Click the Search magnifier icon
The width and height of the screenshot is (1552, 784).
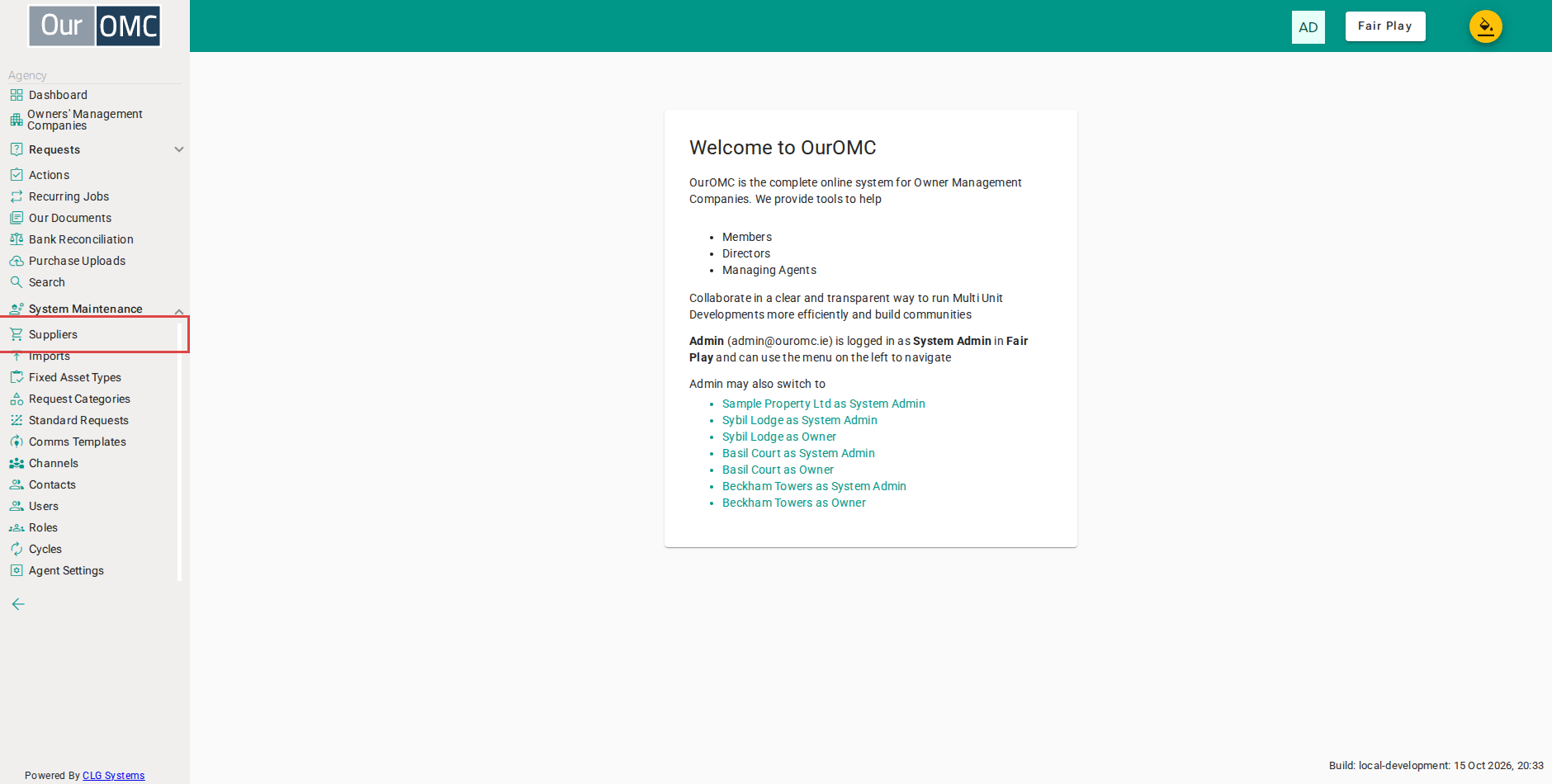(x=17, y=282)
